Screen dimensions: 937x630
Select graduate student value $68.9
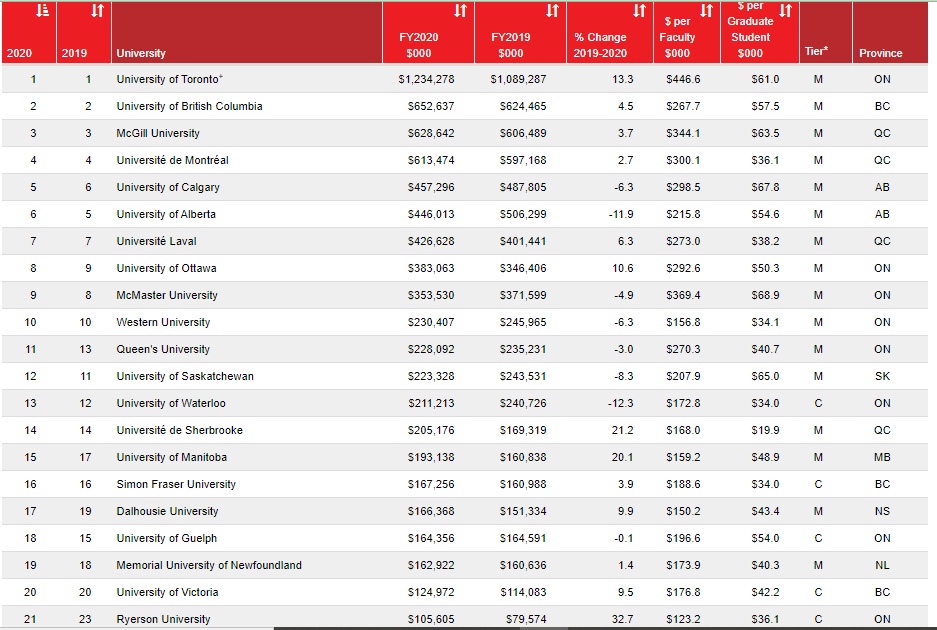coord(765,295)
